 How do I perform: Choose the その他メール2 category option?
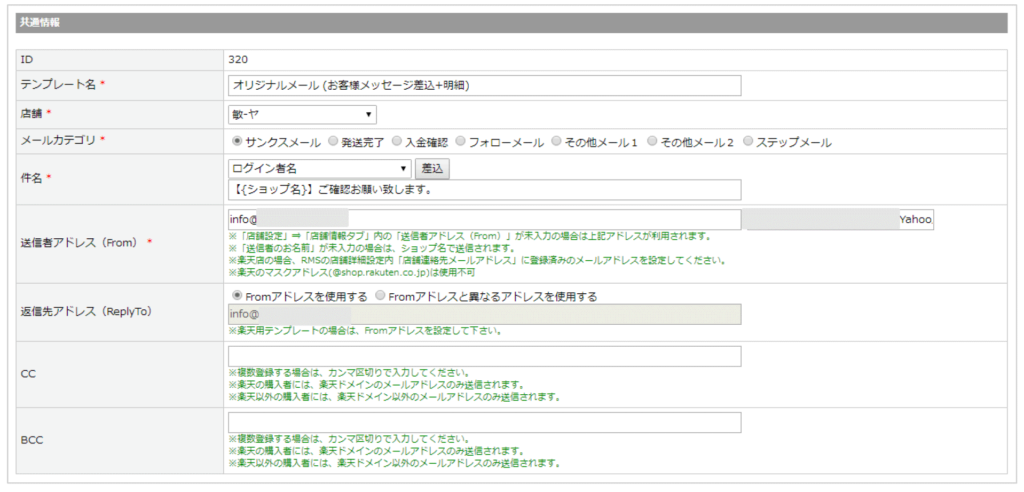coord(652,142)
